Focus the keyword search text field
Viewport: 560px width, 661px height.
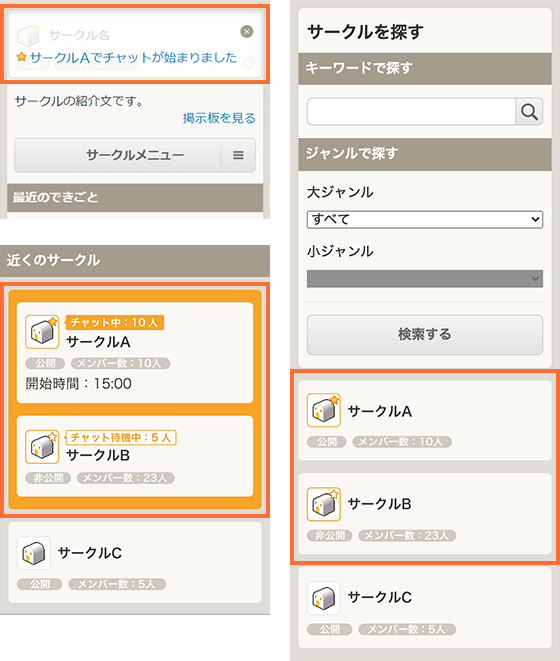coord(412,112)
